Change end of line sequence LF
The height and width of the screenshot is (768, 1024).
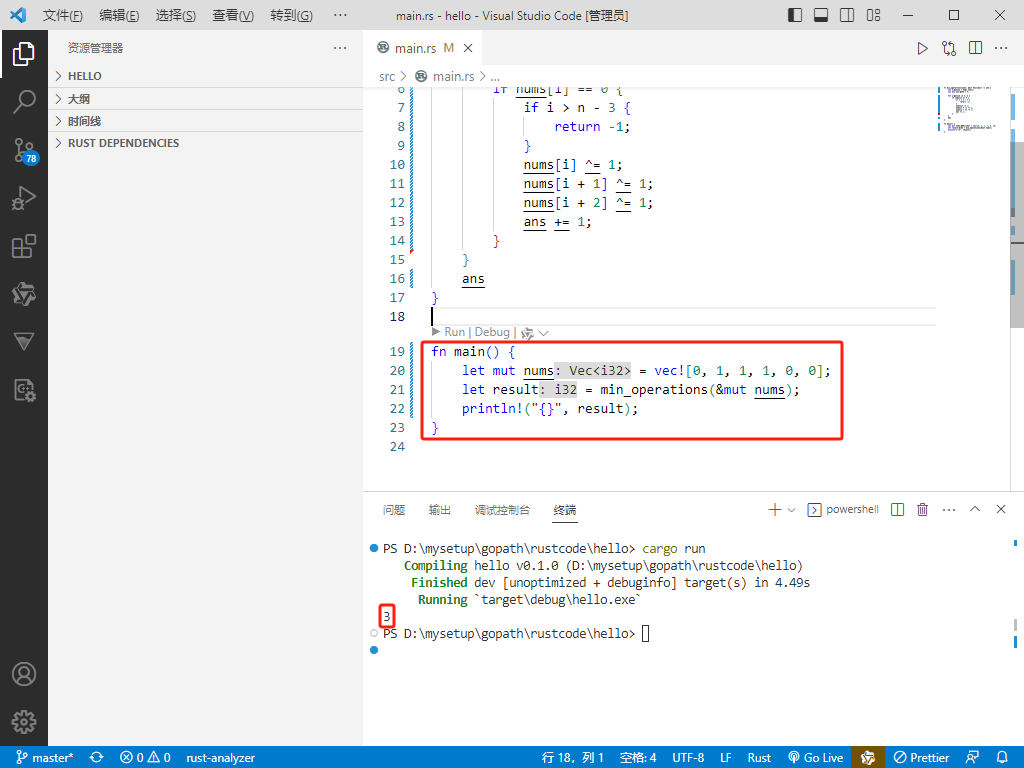(x=726, y=758)
